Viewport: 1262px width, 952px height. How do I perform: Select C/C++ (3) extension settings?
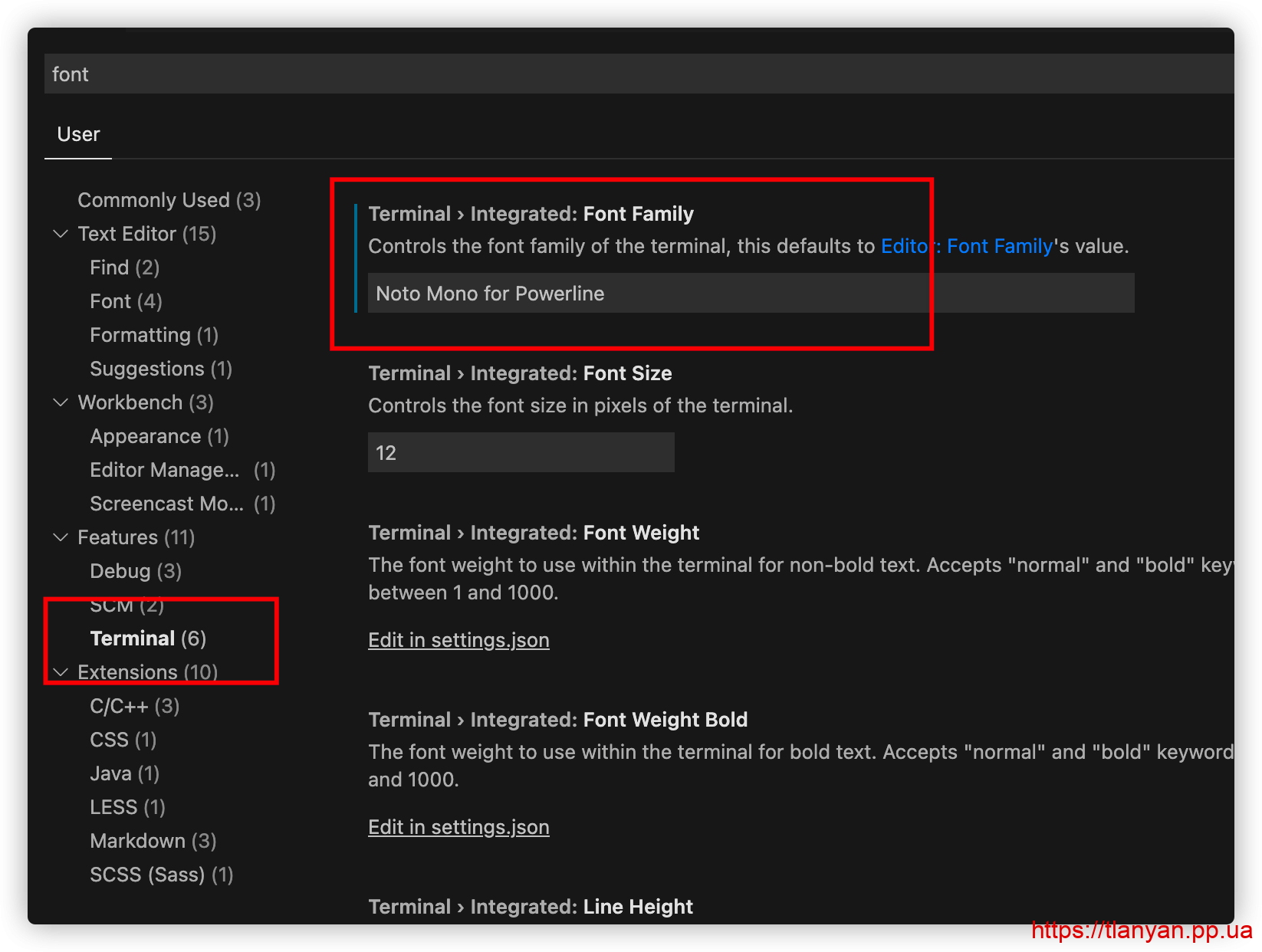(x=134, y=706)
